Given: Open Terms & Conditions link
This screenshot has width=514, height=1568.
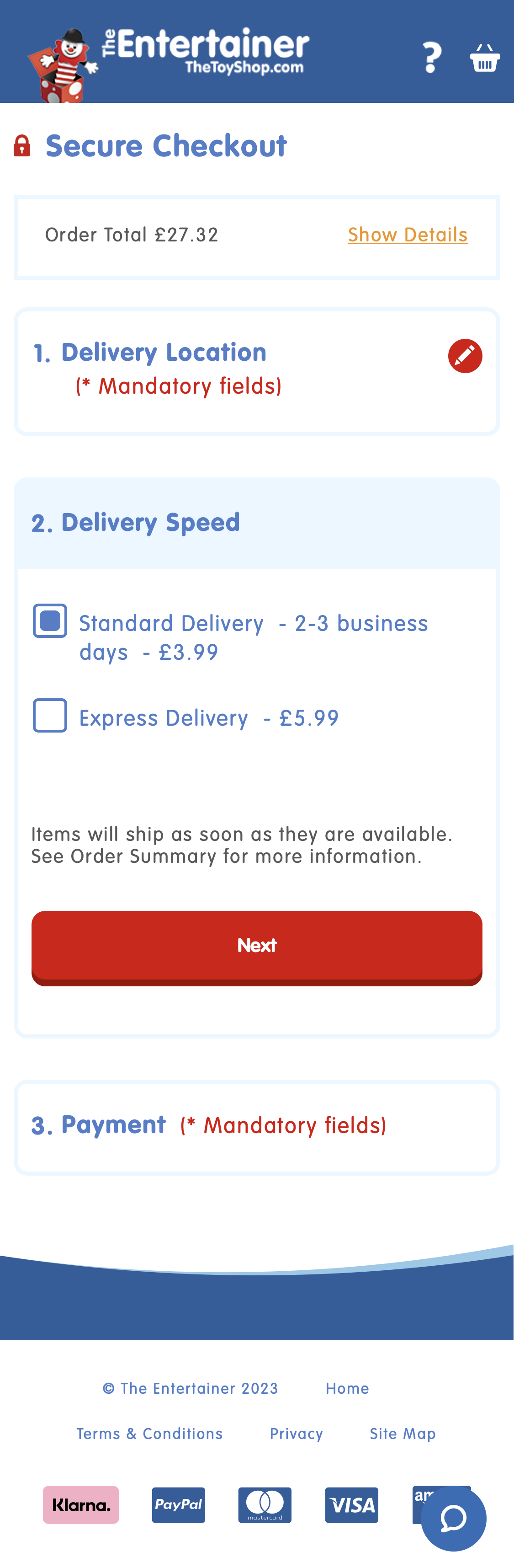Looking at the screenshot, I should coord(149,1434).
